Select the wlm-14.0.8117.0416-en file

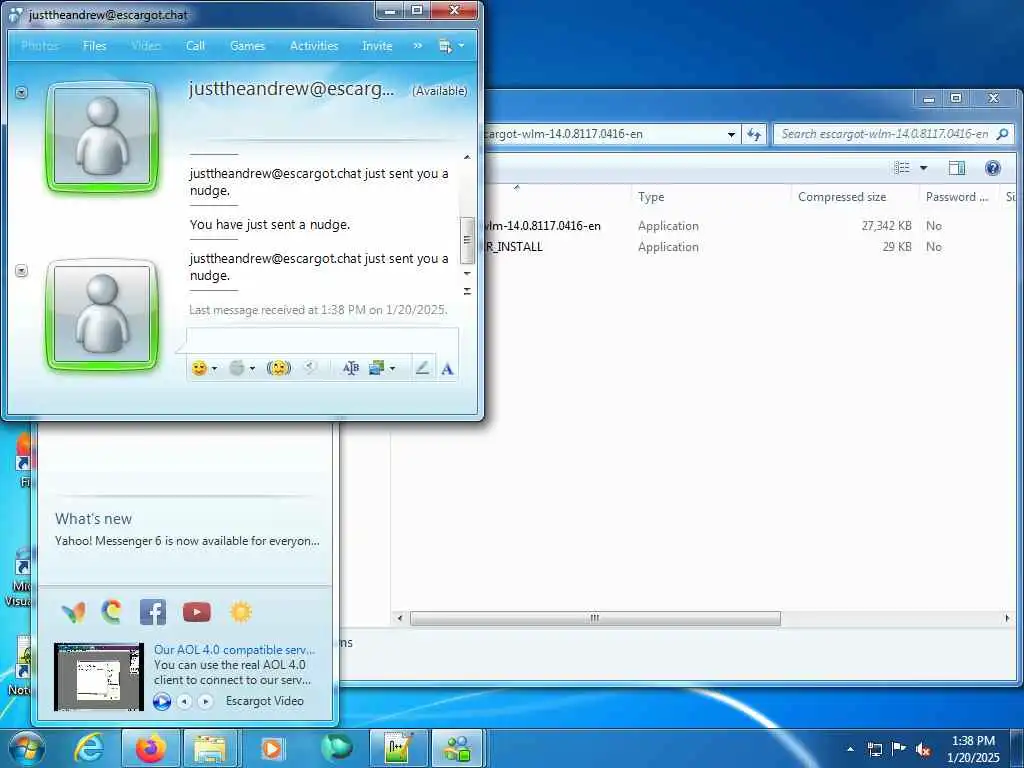[542, 226]
